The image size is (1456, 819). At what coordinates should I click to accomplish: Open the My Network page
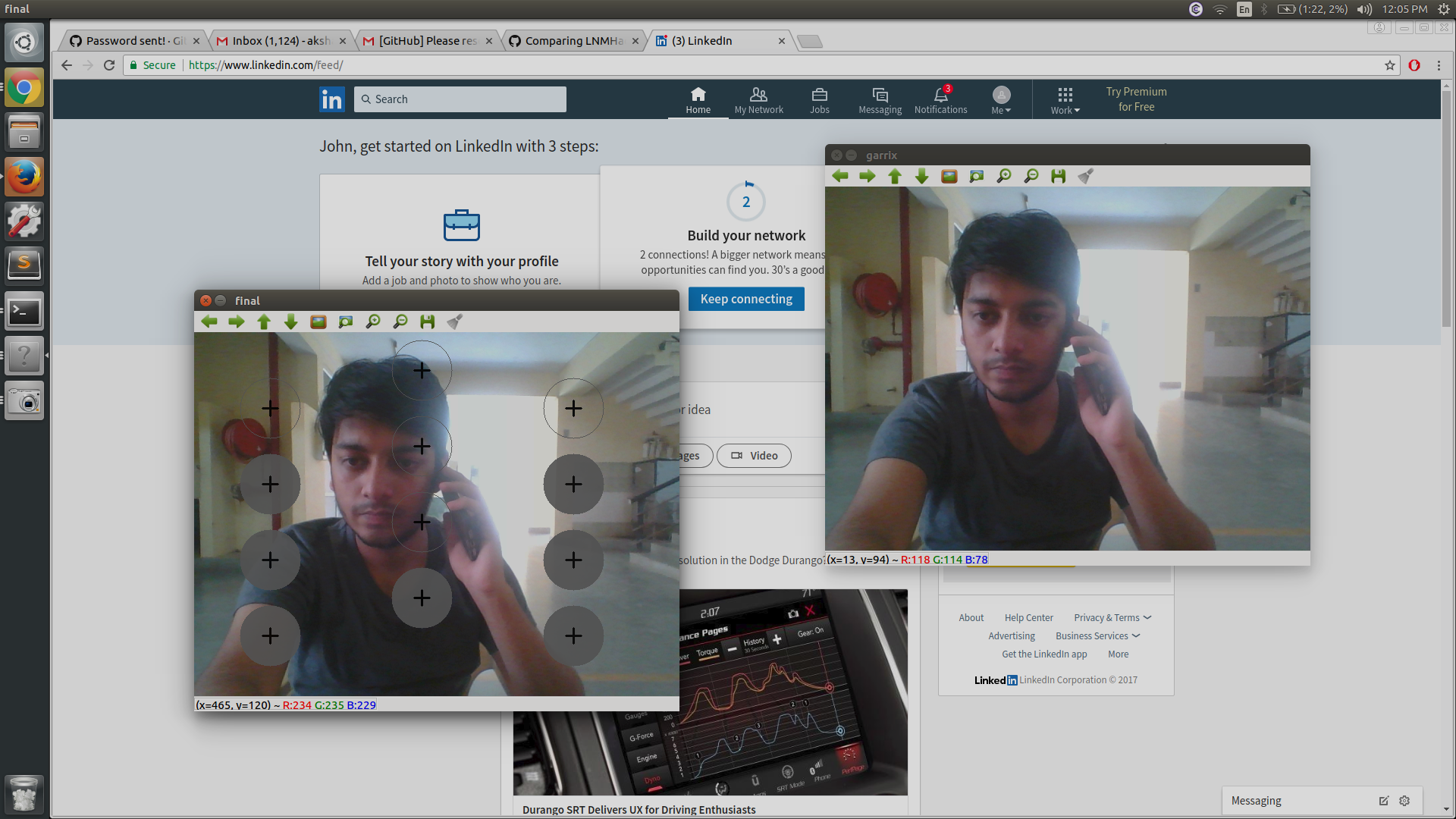[758, 99]
